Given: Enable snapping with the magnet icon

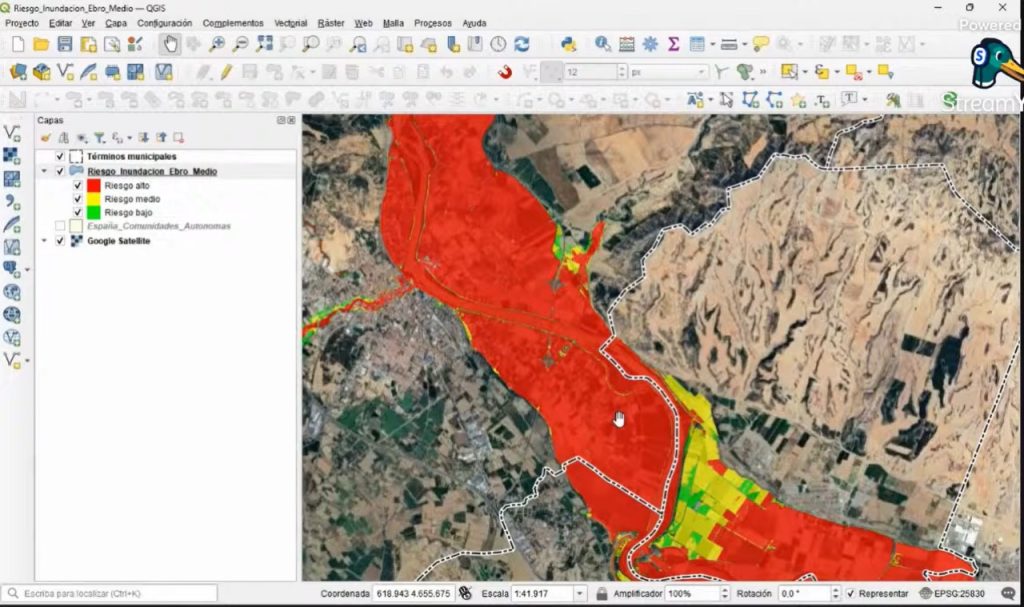Looking at the screenshot, I should pyautogui.click(x=504, y=72).
